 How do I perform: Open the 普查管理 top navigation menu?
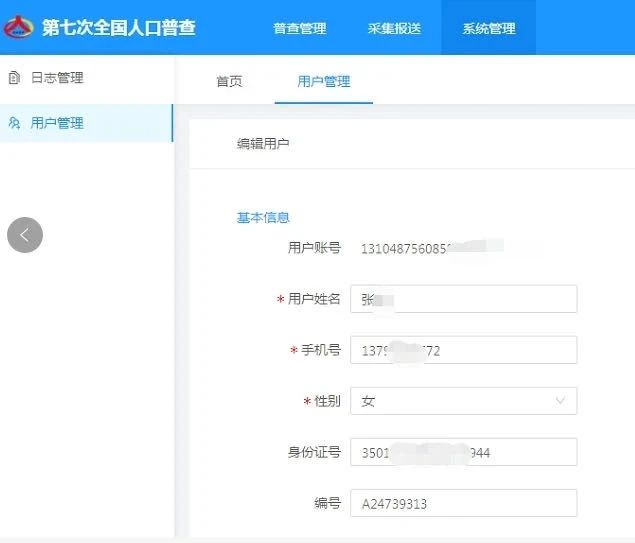click(299, 28)
